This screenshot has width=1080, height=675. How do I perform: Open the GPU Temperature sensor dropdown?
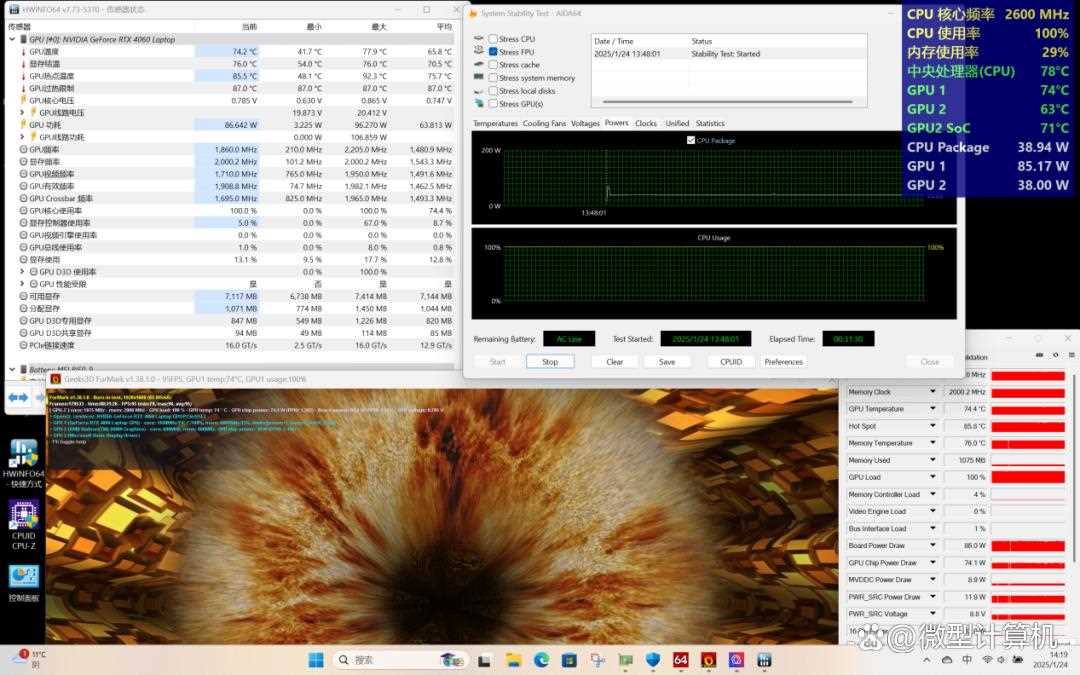[x=932, y=409]
